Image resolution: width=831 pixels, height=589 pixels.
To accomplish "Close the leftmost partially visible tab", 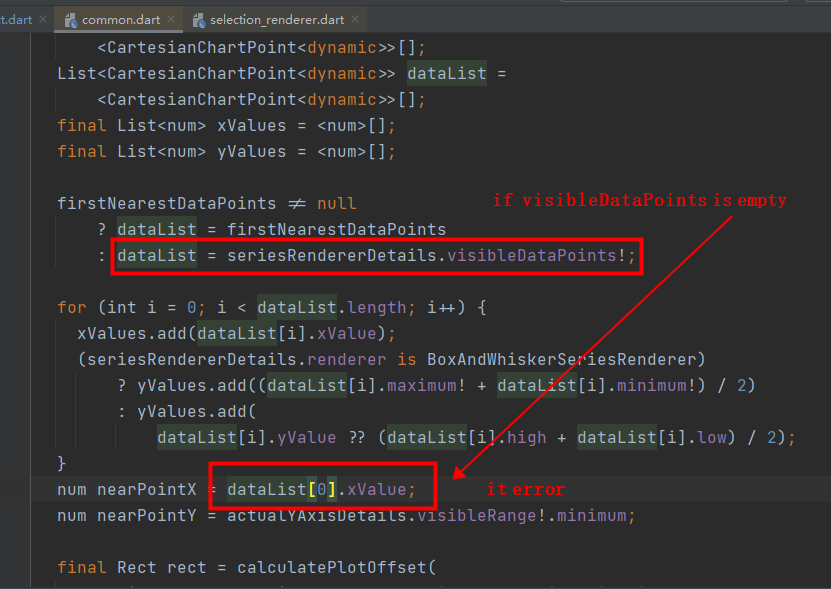I will (43, 19).
